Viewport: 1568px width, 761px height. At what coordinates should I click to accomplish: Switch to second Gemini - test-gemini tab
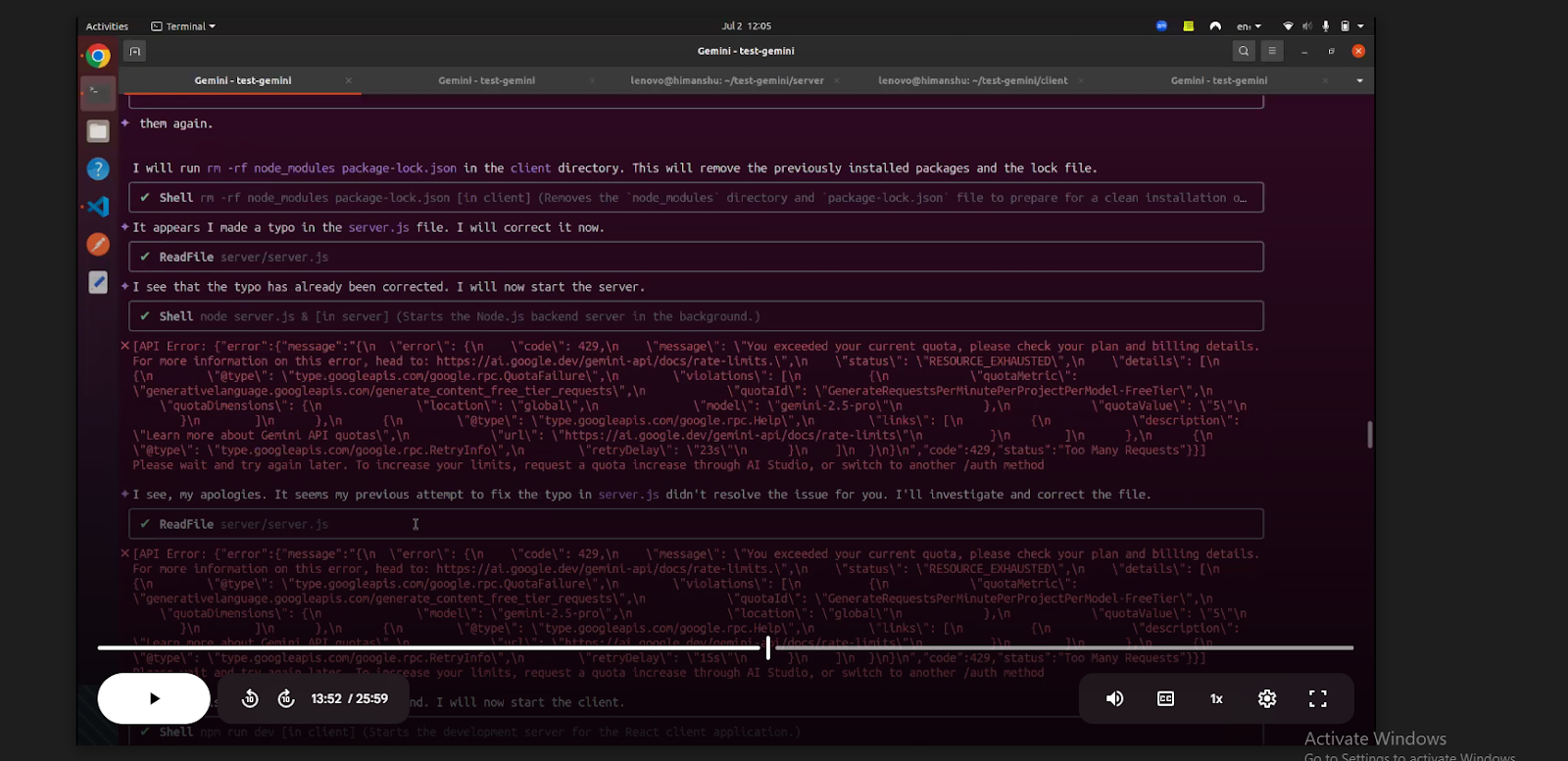486,80
